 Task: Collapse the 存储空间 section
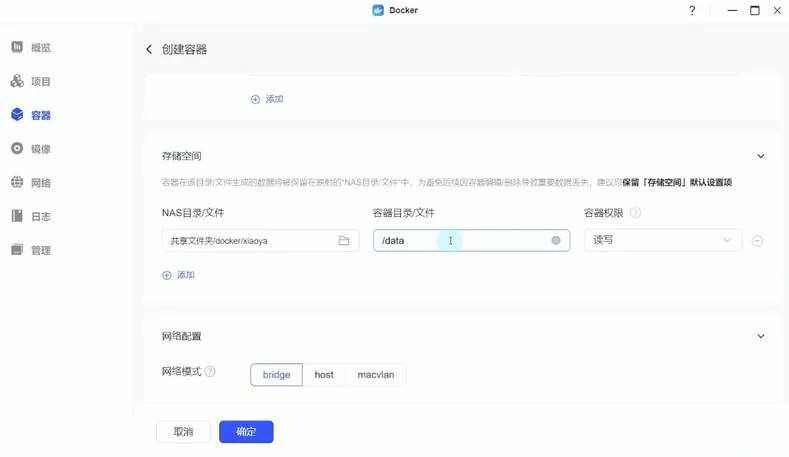click(x=761, y=157)
